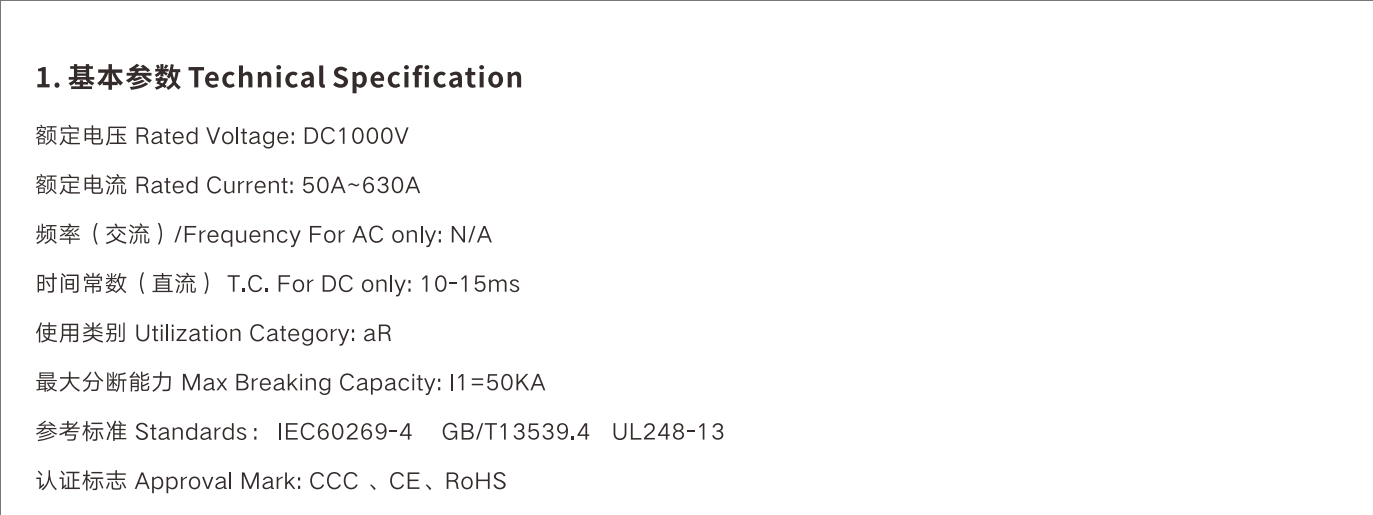Select the GB/T13539.4 standard text

tap(516, 432)
